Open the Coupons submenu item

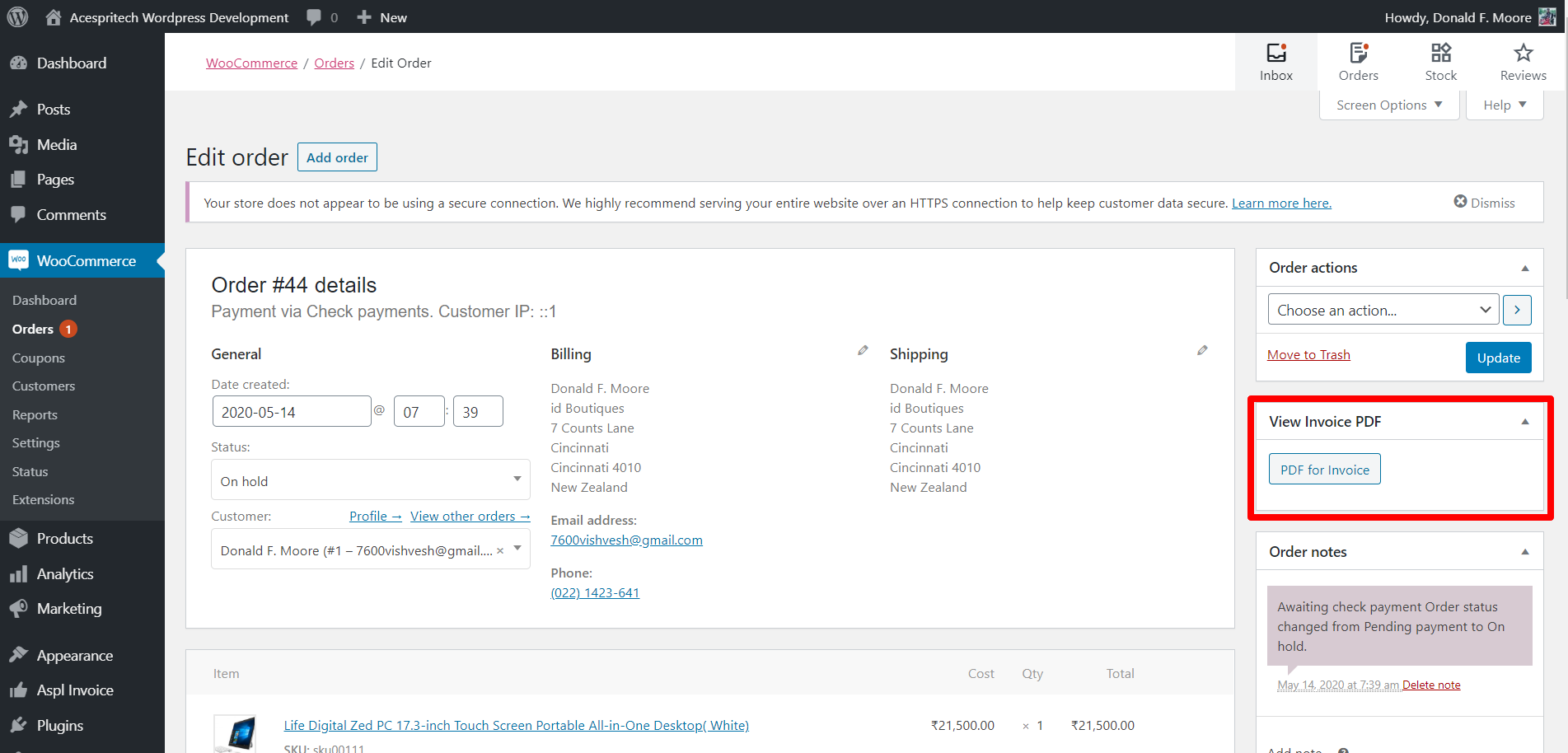[39, 358]
